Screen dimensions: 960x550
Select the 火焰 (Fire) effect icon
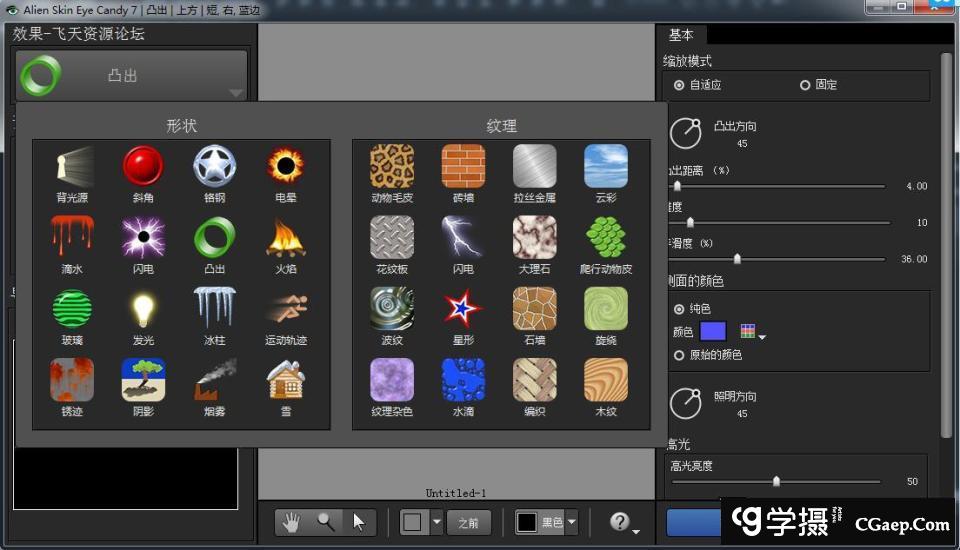pyautogui.click(x=285, y=238)
